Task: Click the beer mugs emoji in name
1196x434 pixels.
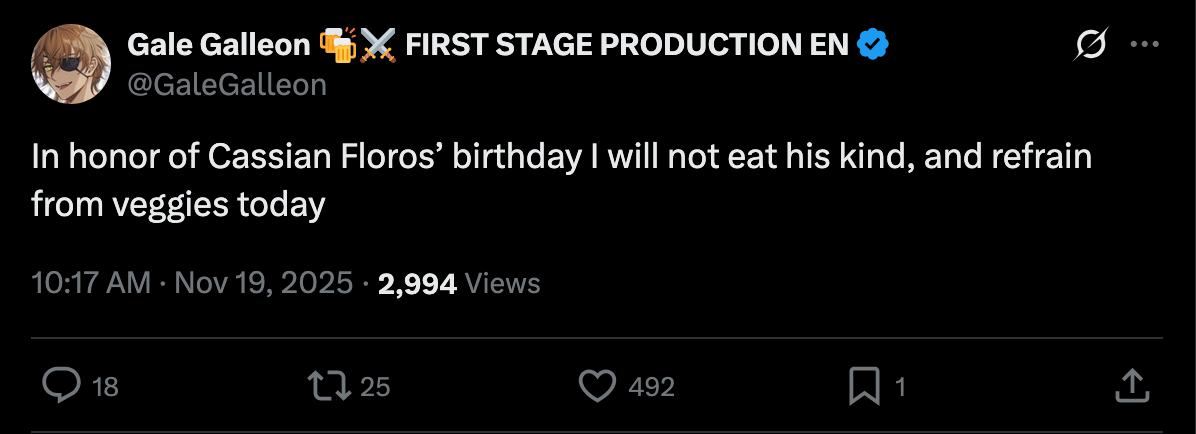Action: [x=337, y=45]
